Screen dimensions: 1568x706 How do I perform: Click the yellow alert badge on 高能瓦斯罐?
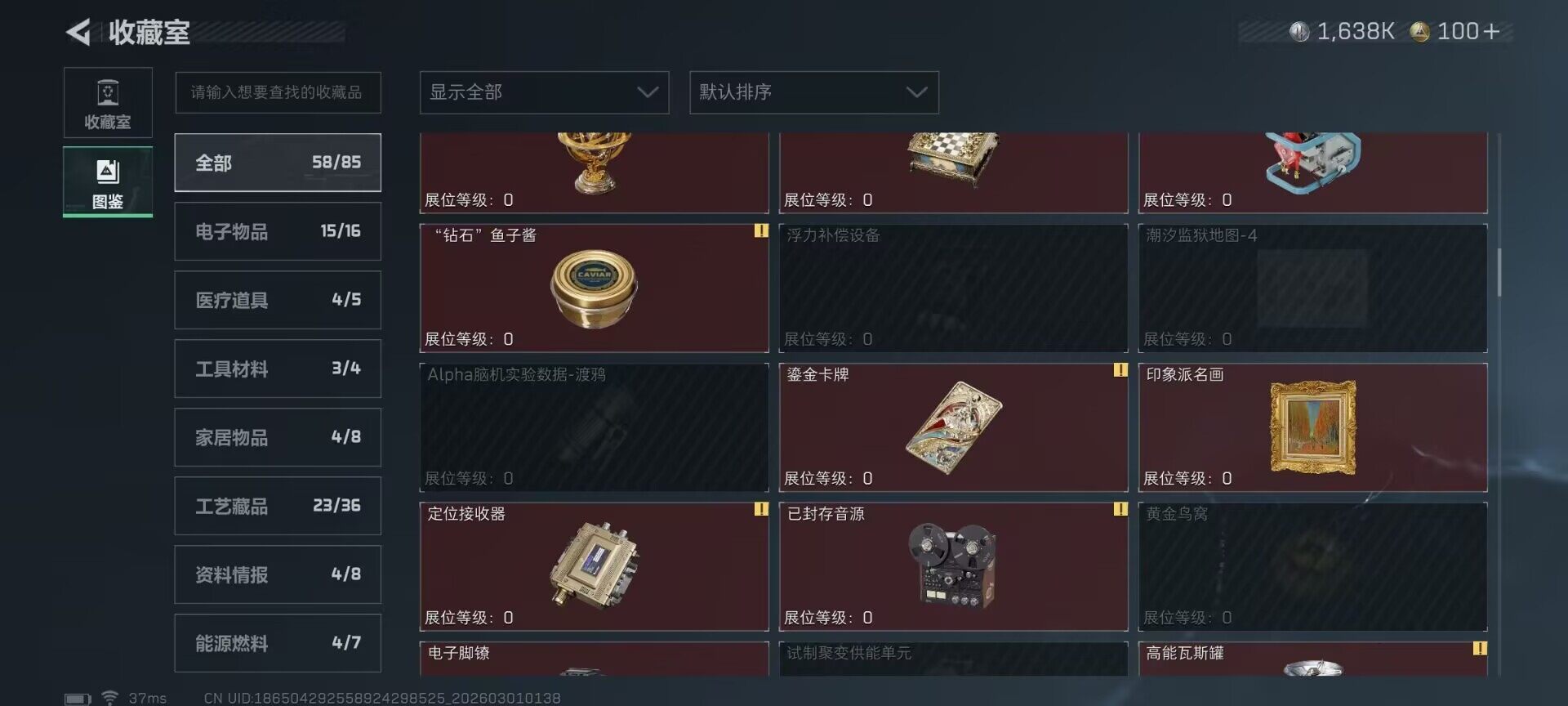(x=1479, y=649)
